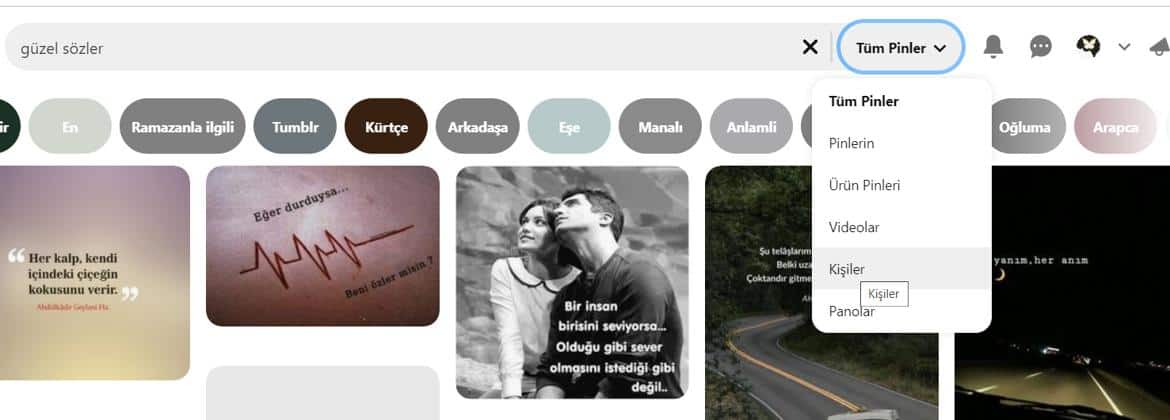Viewport: 1170px width, 420px height.
Task: Select the En suggestion chip
Action: (x=70, y=127)
